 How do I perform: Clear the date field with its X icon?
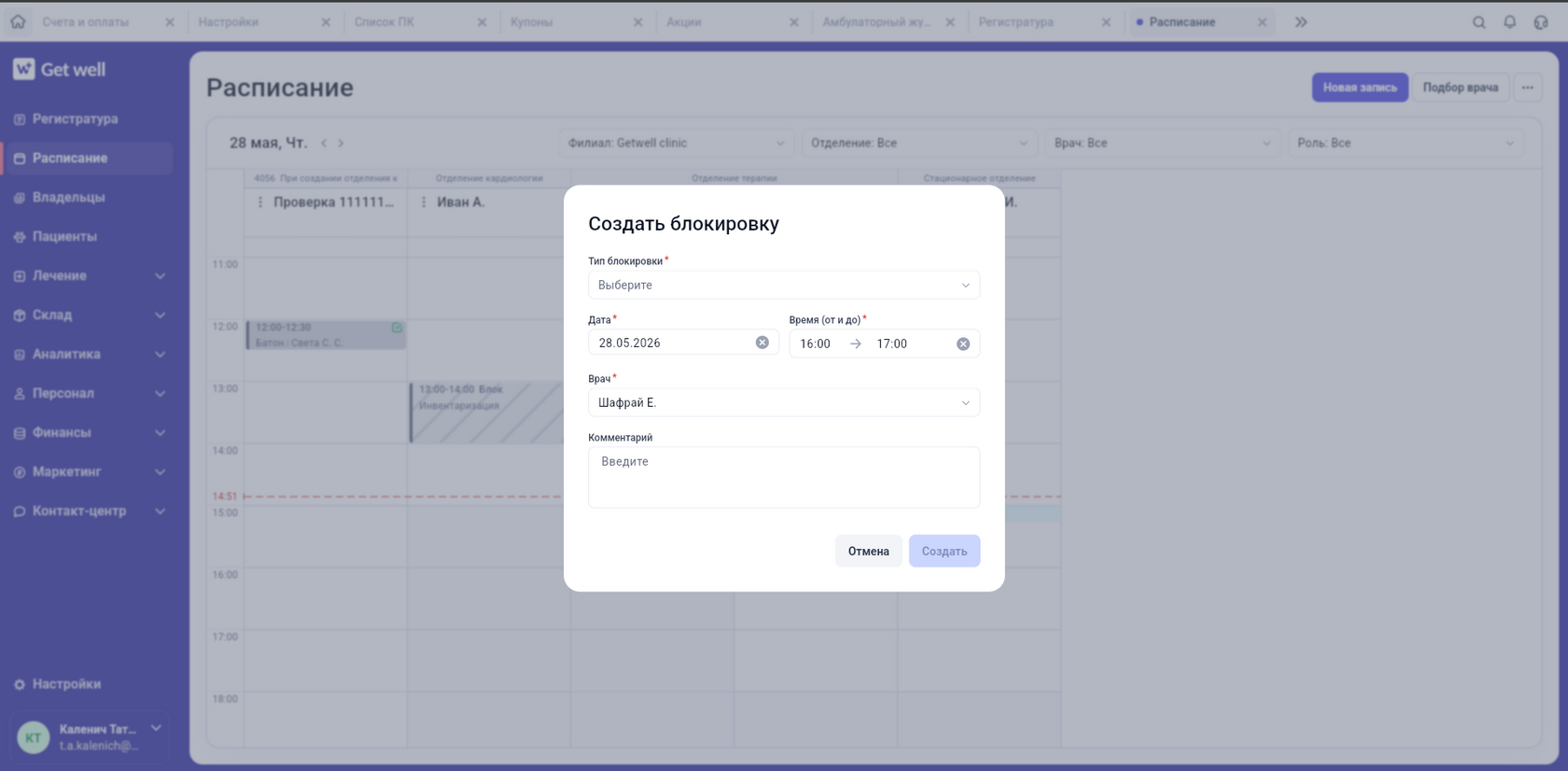762,343
